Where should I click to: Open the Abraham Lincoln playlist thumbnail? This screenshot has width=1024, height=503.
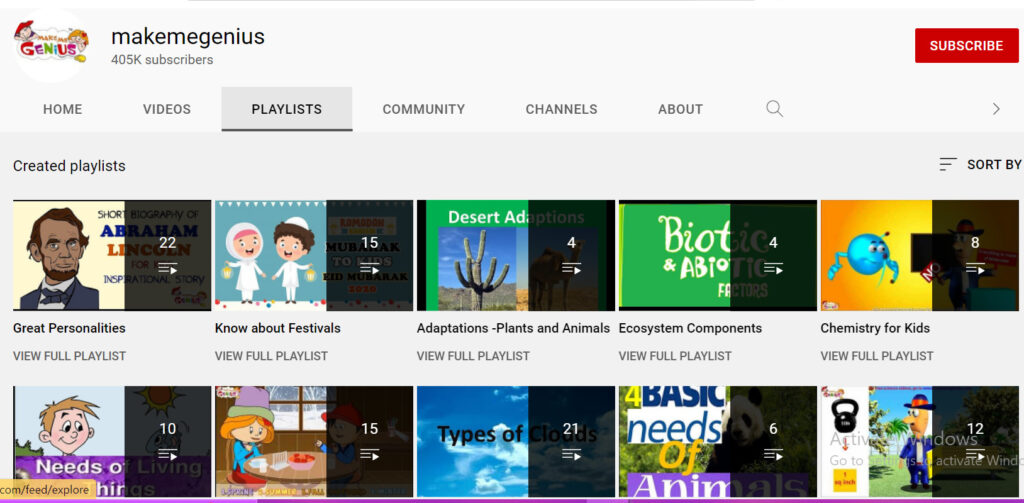pos(70,255)
